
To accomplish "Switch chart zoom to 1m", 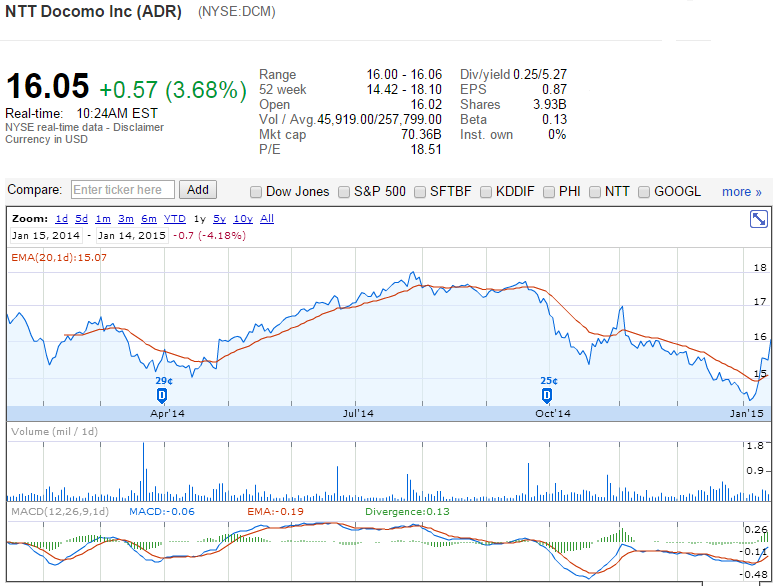I will [103, 218].
